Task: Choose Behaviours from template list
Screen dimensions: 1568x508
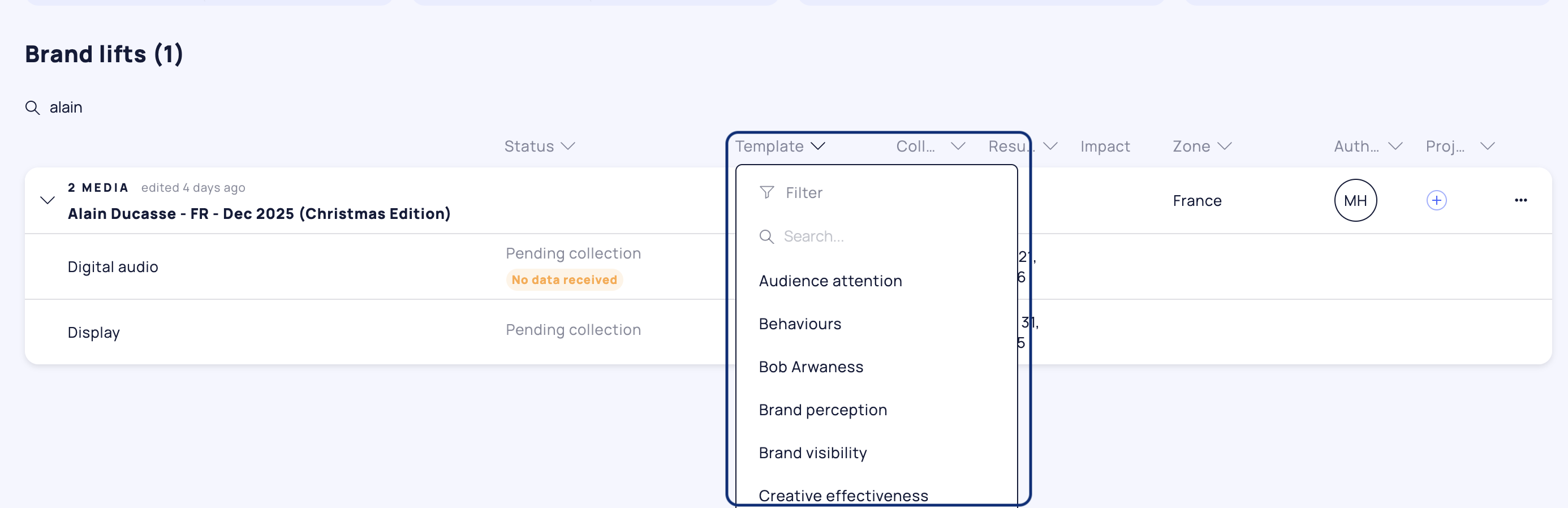Action: point(799,324)
